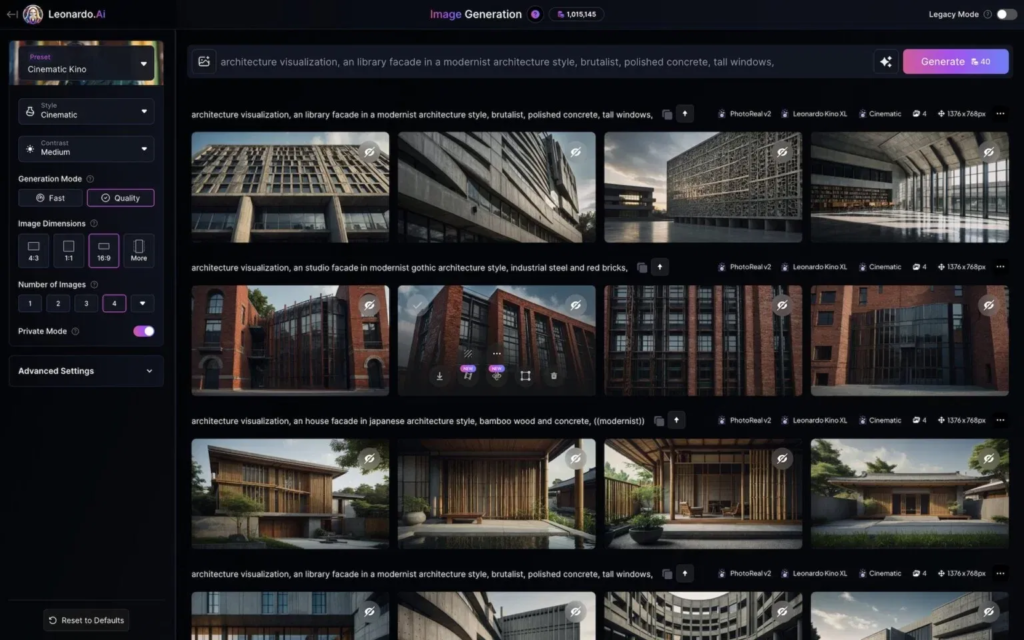Toggle visibility of first library facade image
Viewport: 1024px width, 640px height.
click(369, 152)
